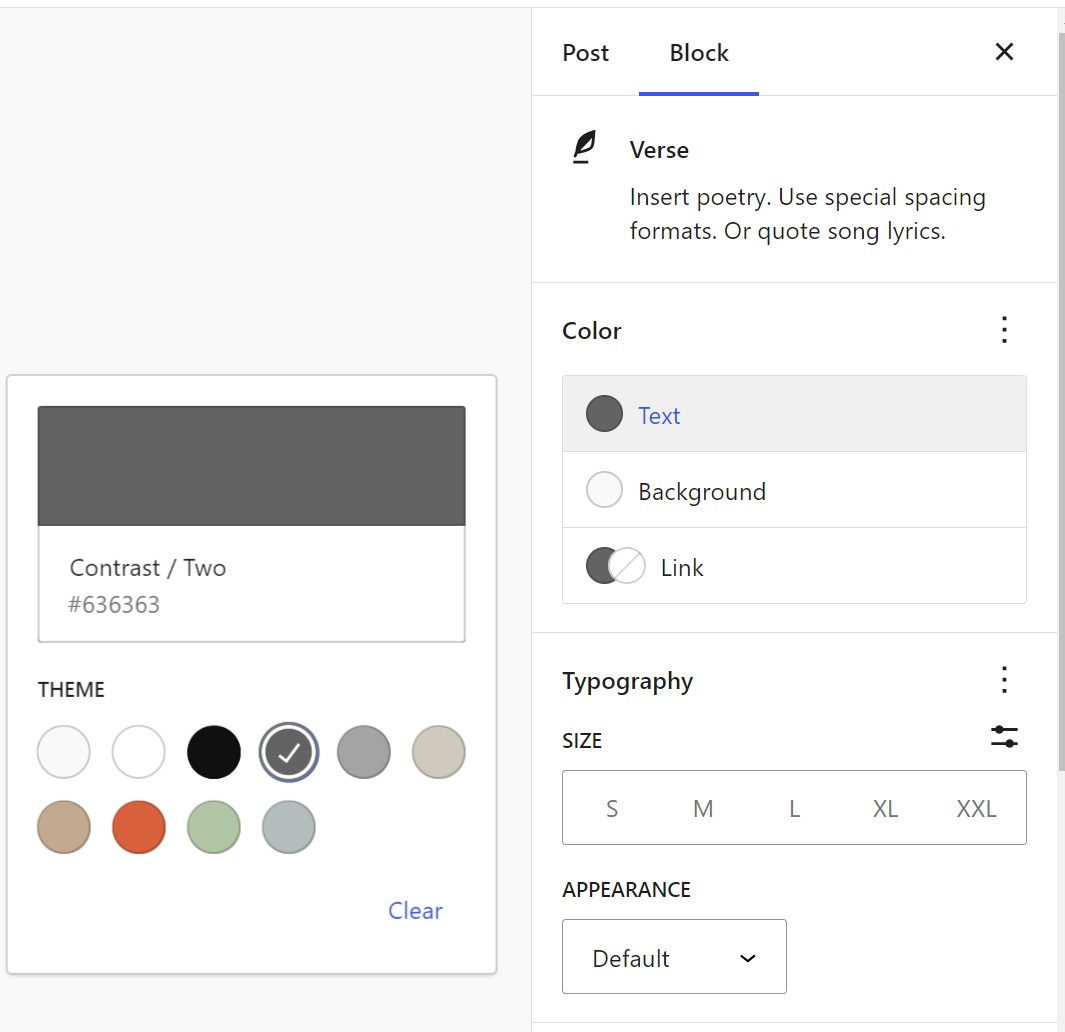Select size XL in the Size control
This screenshot has height=1032, width=1065.
(x=885, y=808)
